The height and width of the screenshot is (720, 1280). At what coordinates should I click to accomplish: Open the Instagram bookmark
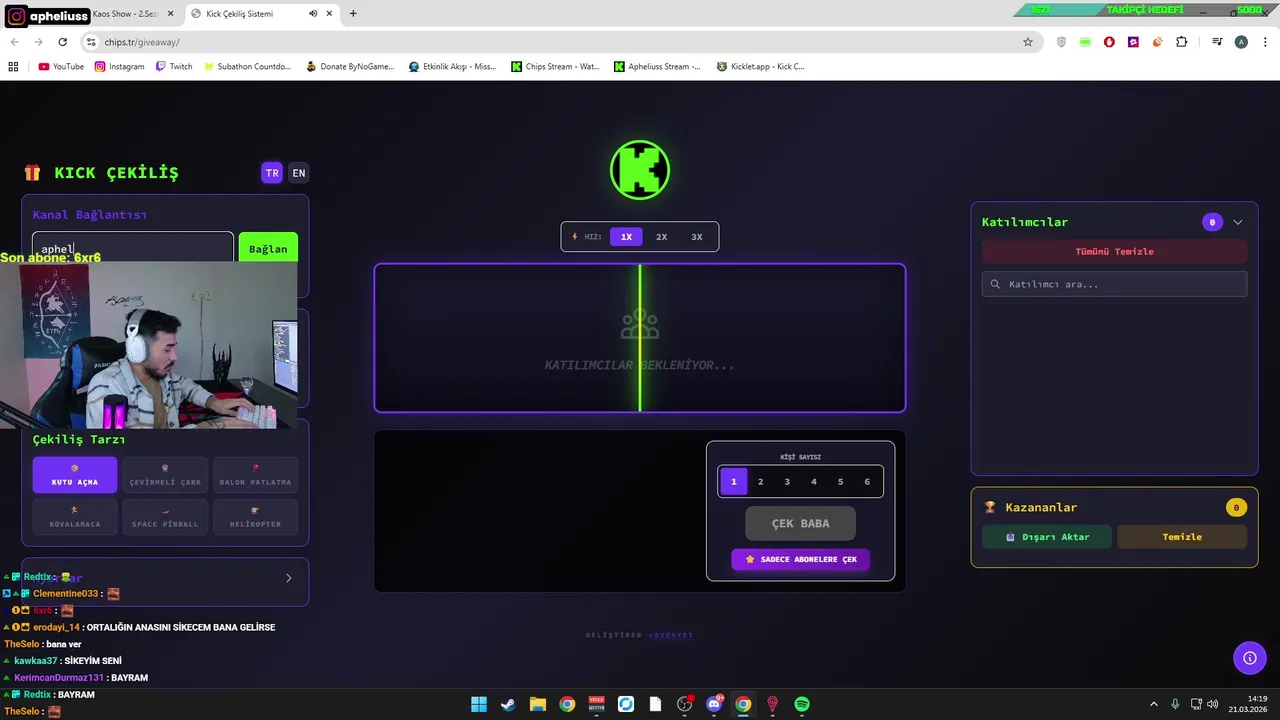pyautogui.click(x=120, y=67)
